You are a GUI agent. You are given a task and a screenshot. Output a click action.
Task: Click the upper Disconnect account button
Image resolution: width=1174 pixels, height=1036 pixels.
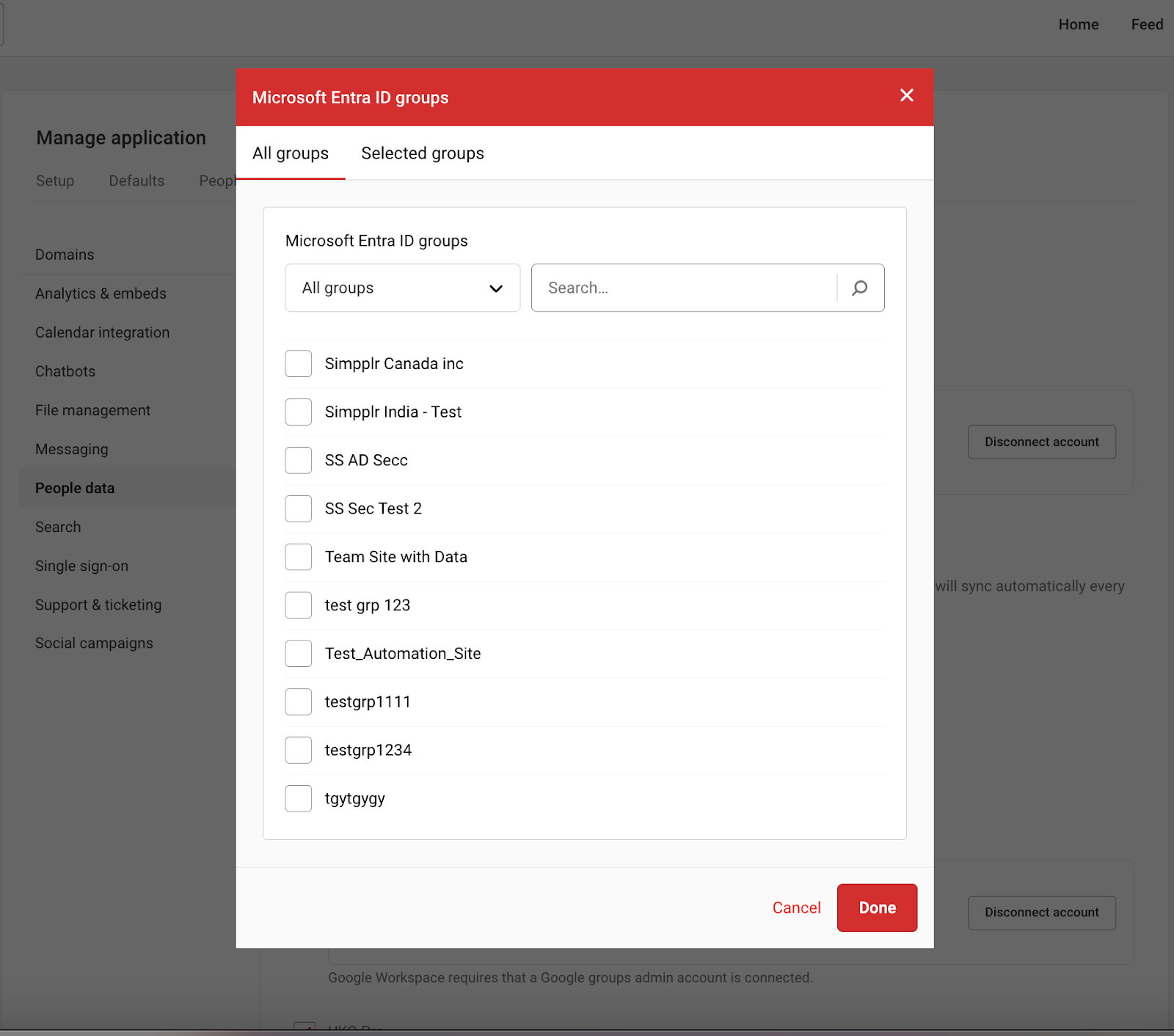(1042, 442)
